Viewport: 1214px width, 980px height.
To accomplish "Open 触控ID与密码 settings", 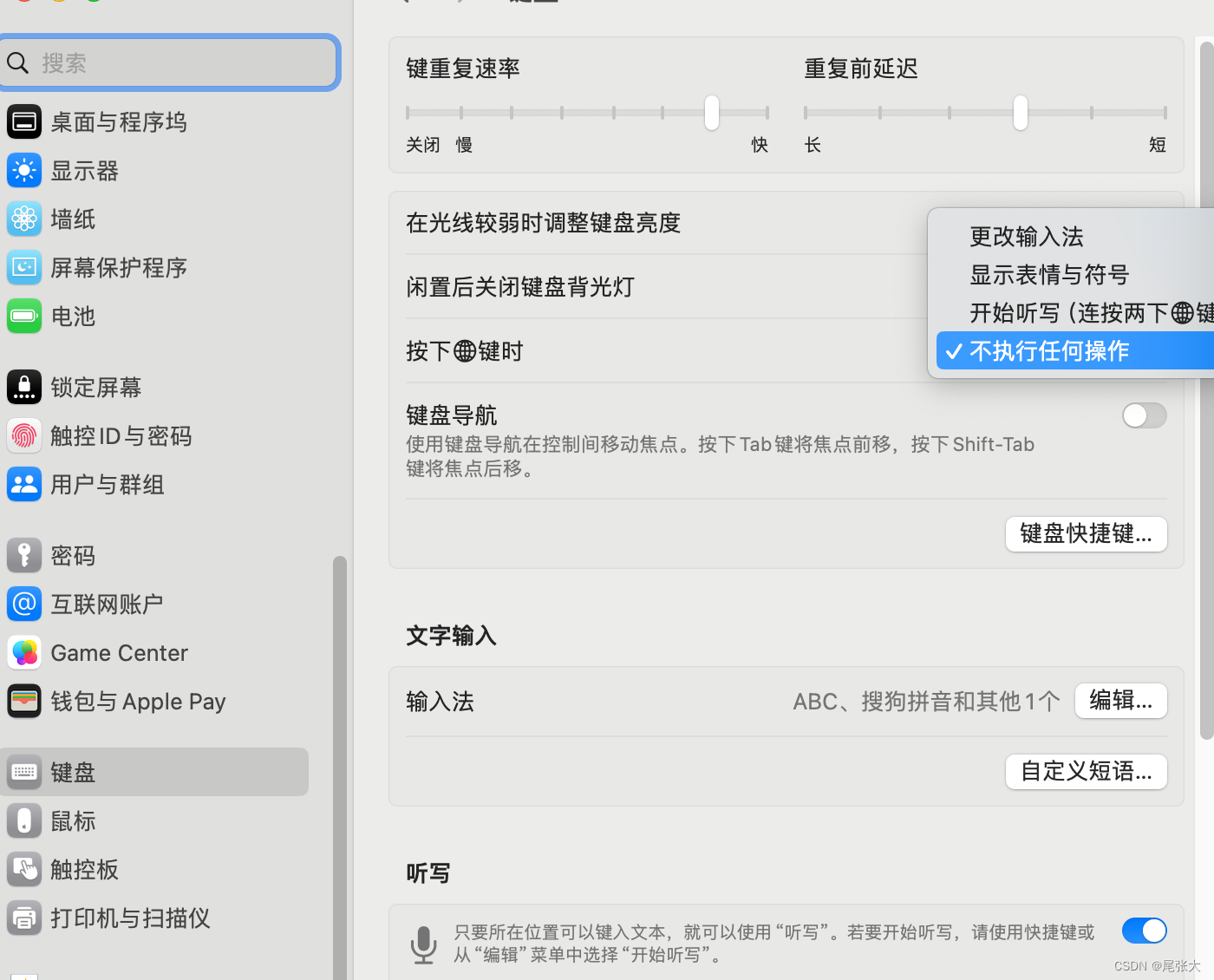I will (x=121, y=435).
